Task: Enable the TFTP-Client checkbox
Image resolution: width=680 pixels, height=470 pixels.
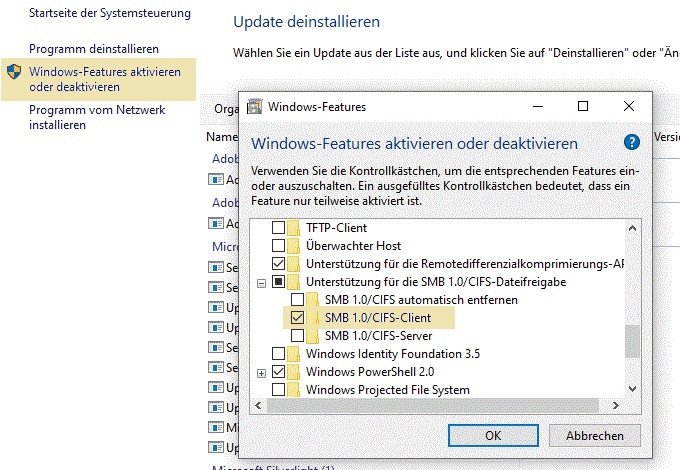Action: 279,228
